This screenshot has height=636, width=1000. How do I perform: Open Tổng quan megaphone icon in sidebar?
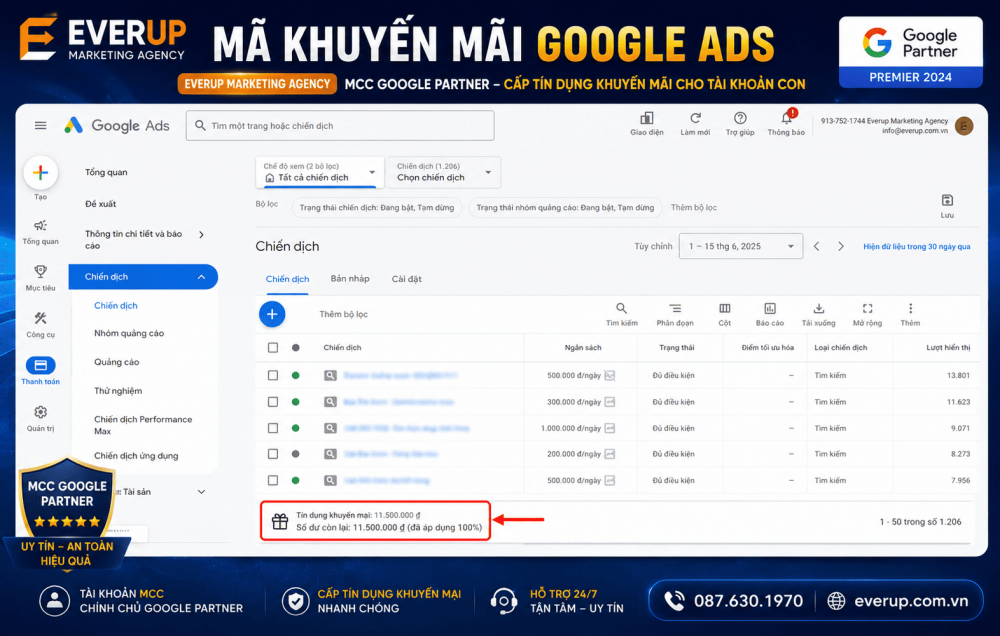40,226
